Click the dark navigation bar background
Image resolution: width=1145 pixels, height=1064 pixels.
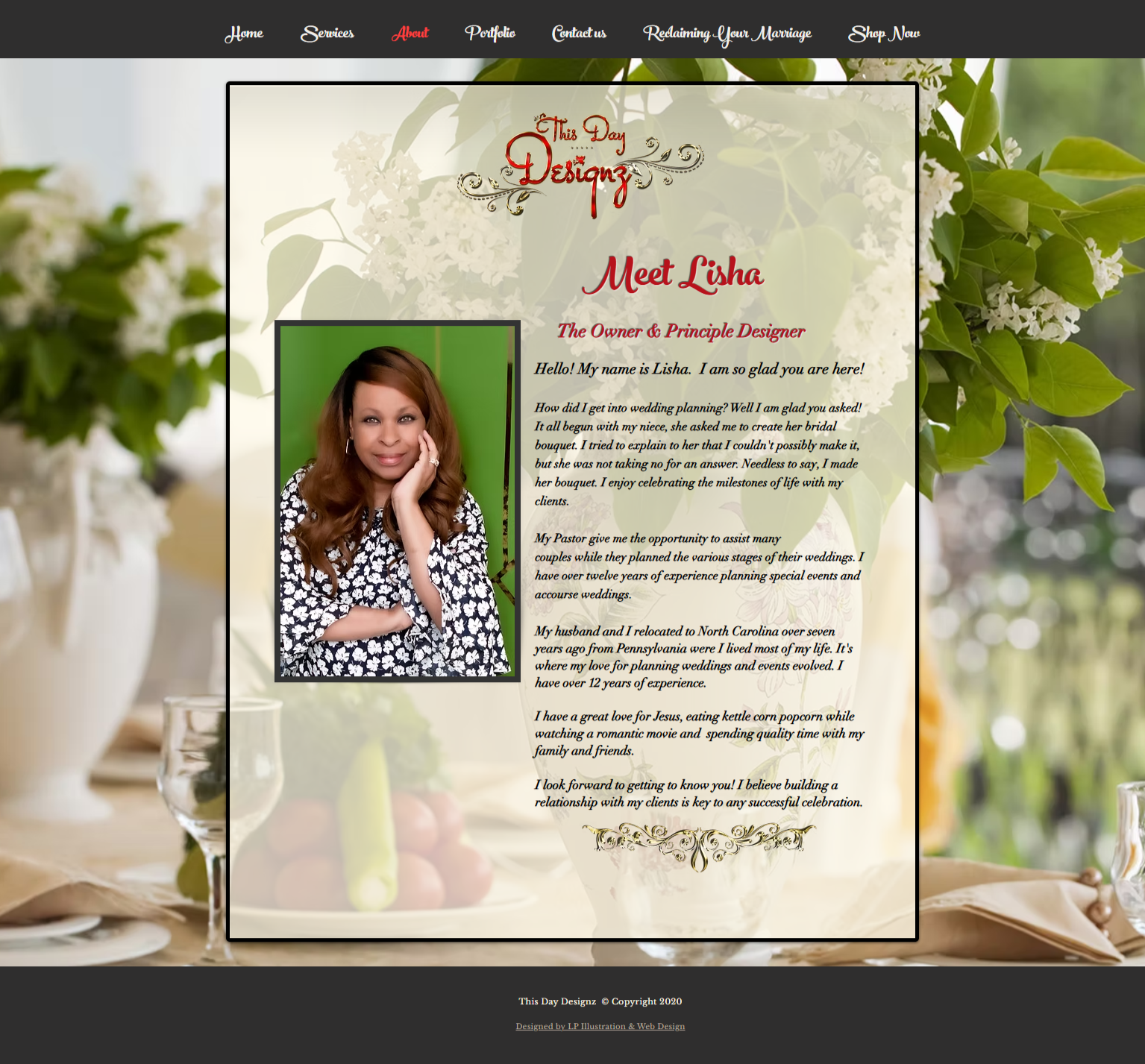pos(112,30)
